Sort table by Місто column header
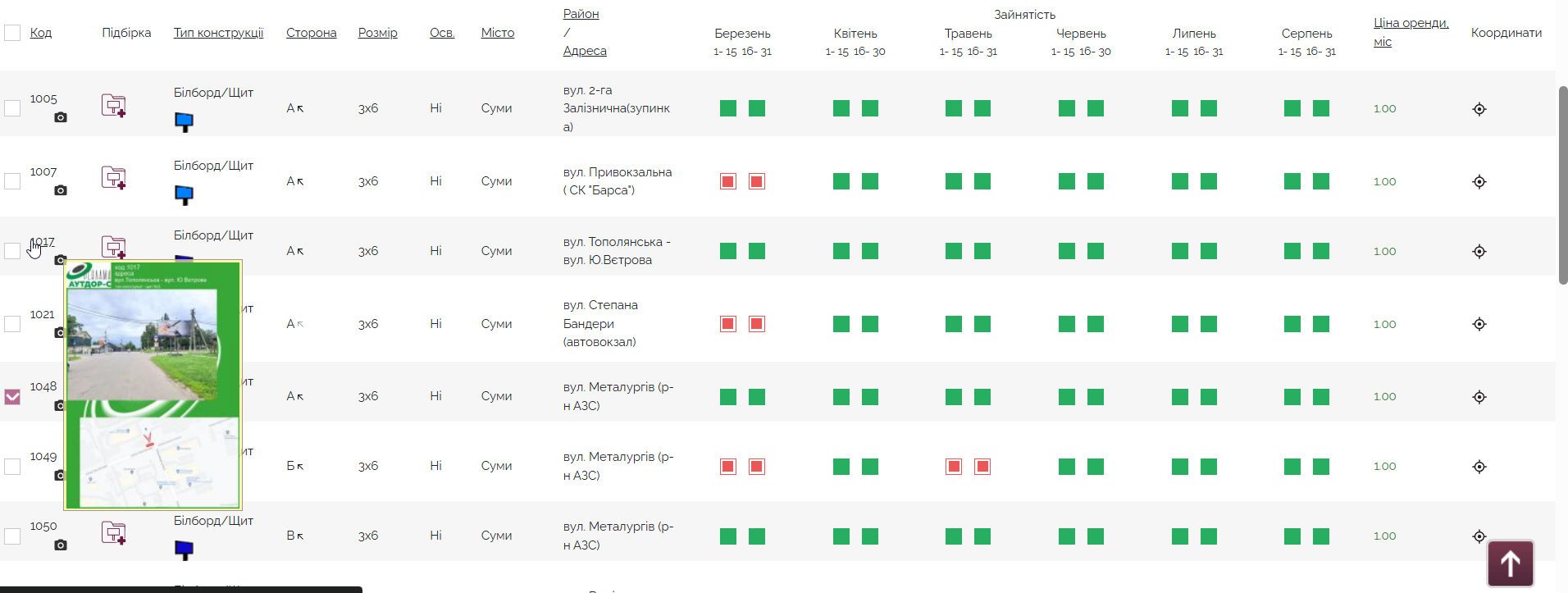Viewport: 1568px width, 593px height. tap(498, 33)
